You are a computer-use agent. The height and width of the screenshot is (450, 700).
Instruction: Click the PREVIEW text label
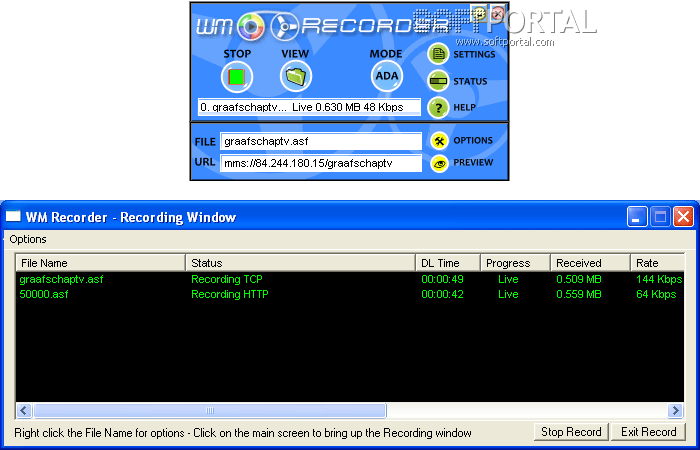point(473,162)
